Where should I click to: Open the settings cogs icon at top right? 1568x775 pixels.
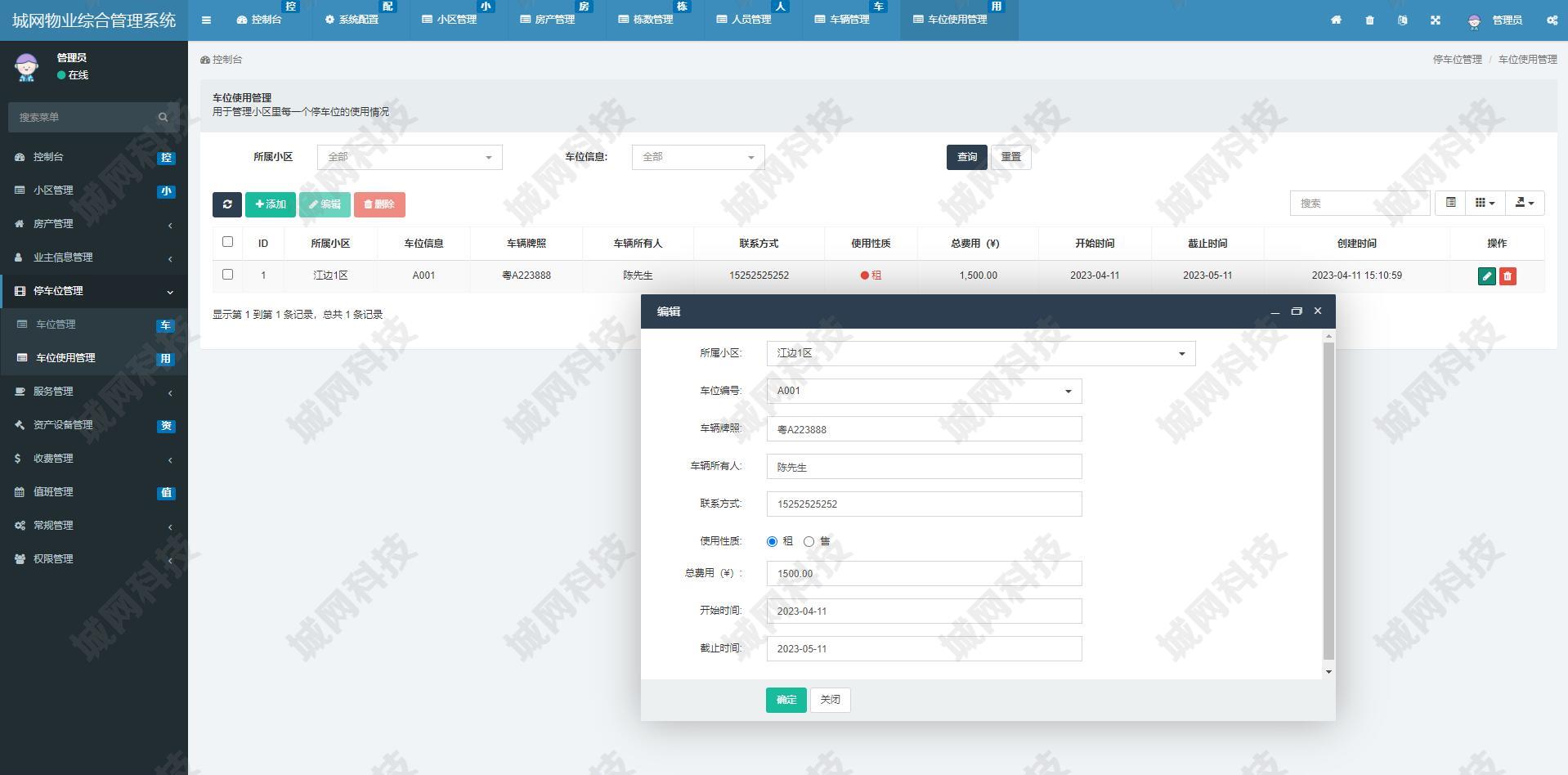point(1552,20)
